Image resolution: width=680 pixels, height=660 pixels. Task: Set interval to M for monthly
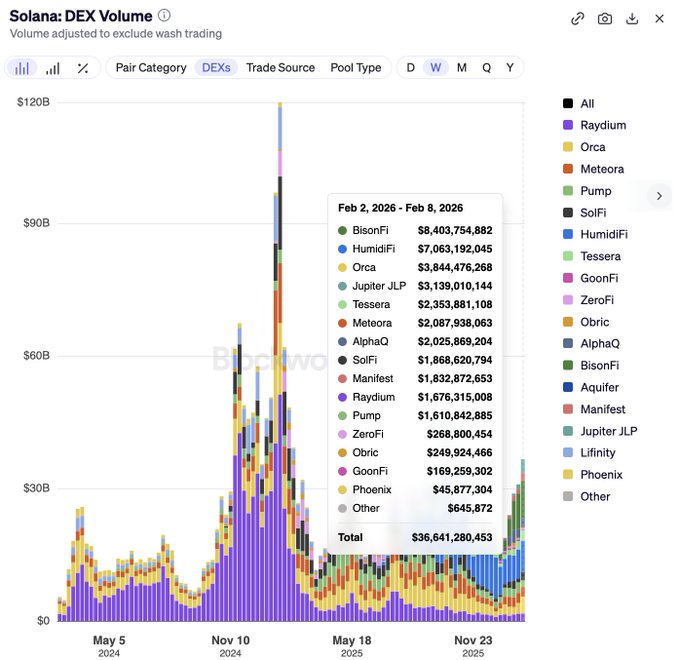tap(461, 68)
